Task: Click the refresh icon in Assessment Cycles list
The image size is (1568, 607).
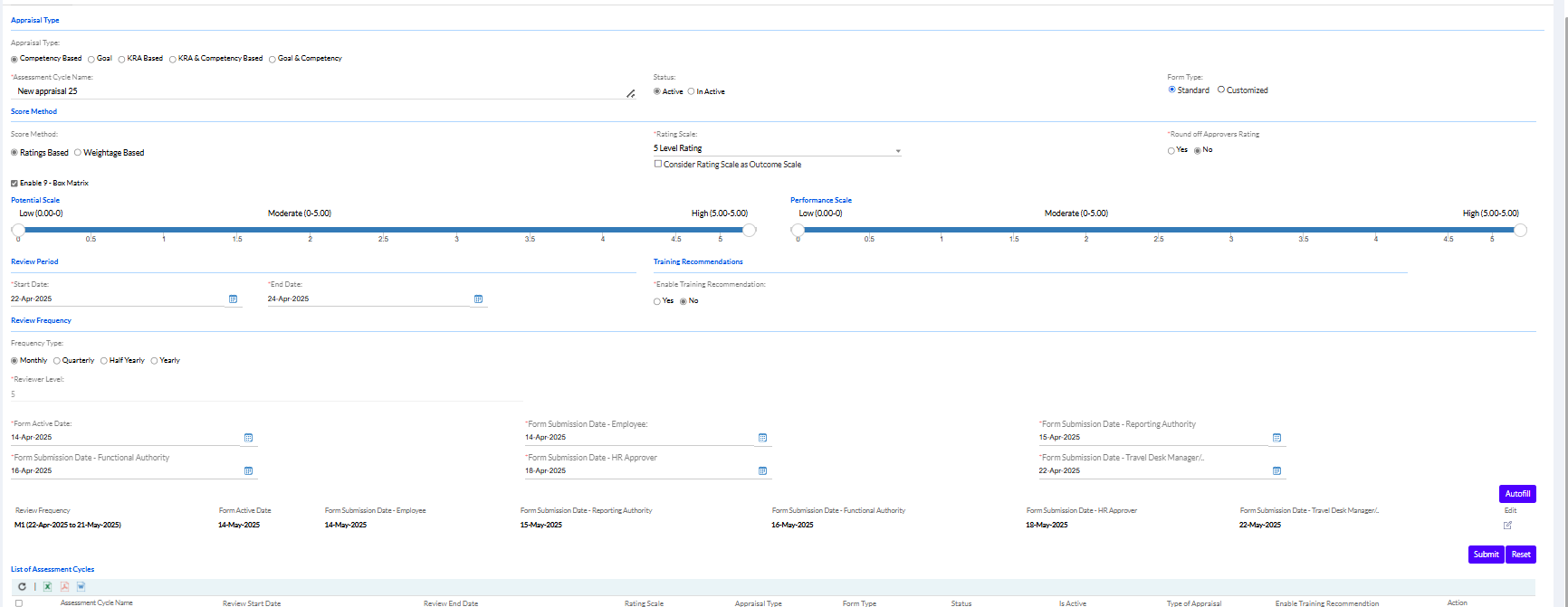Action: click(22, 587)
